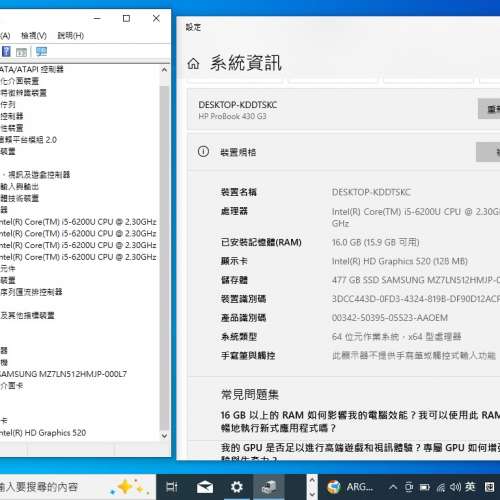Click the Meet Now camera tray icon
This screenshot has width=500, height=500.
409,487
